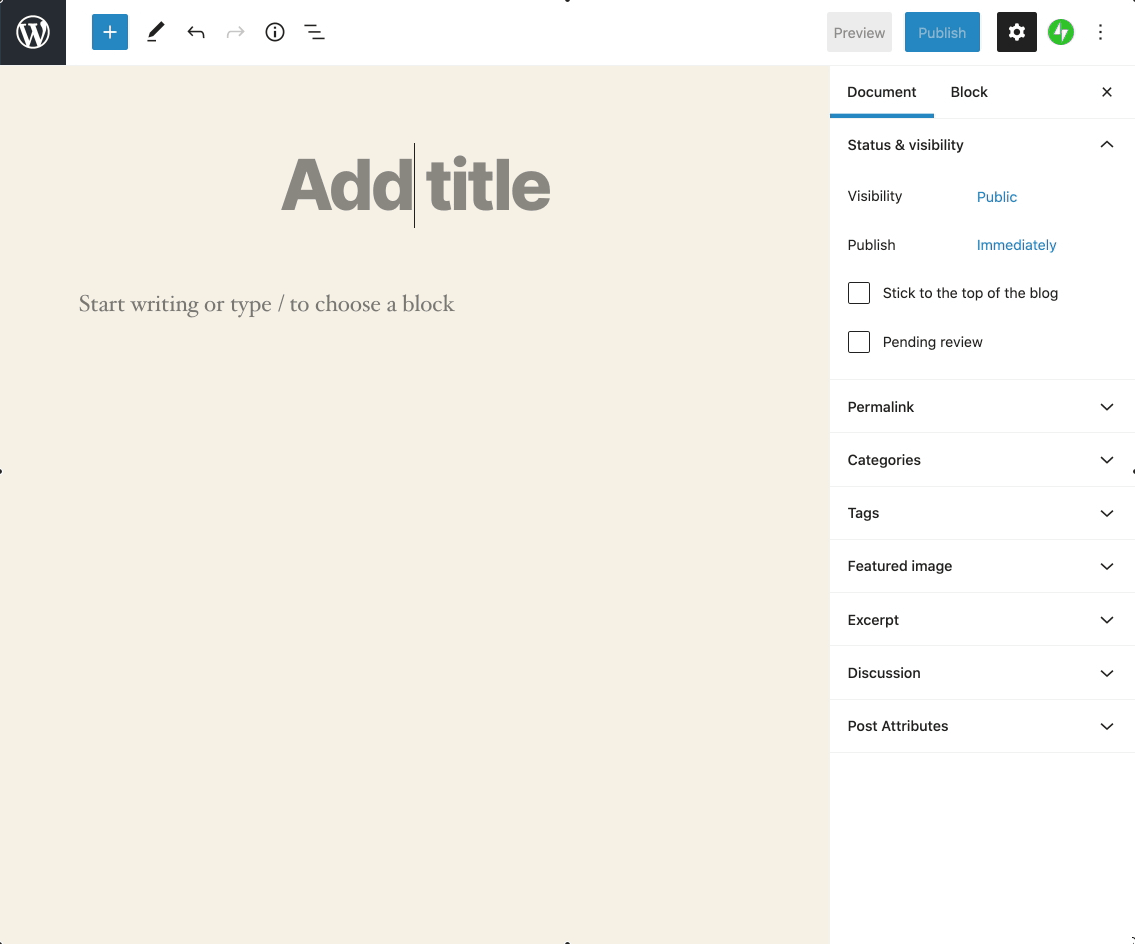Click the Start writing paragraph field
The image size is (1135, 944).
267,304
